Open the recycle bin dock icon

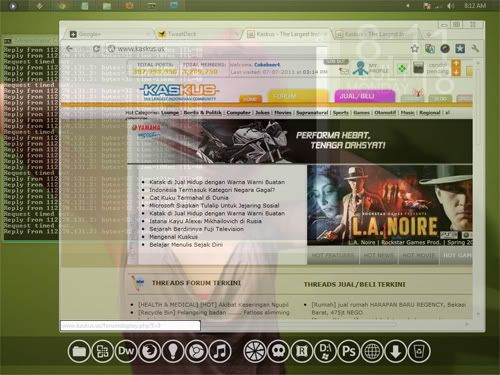pos(419,351)
